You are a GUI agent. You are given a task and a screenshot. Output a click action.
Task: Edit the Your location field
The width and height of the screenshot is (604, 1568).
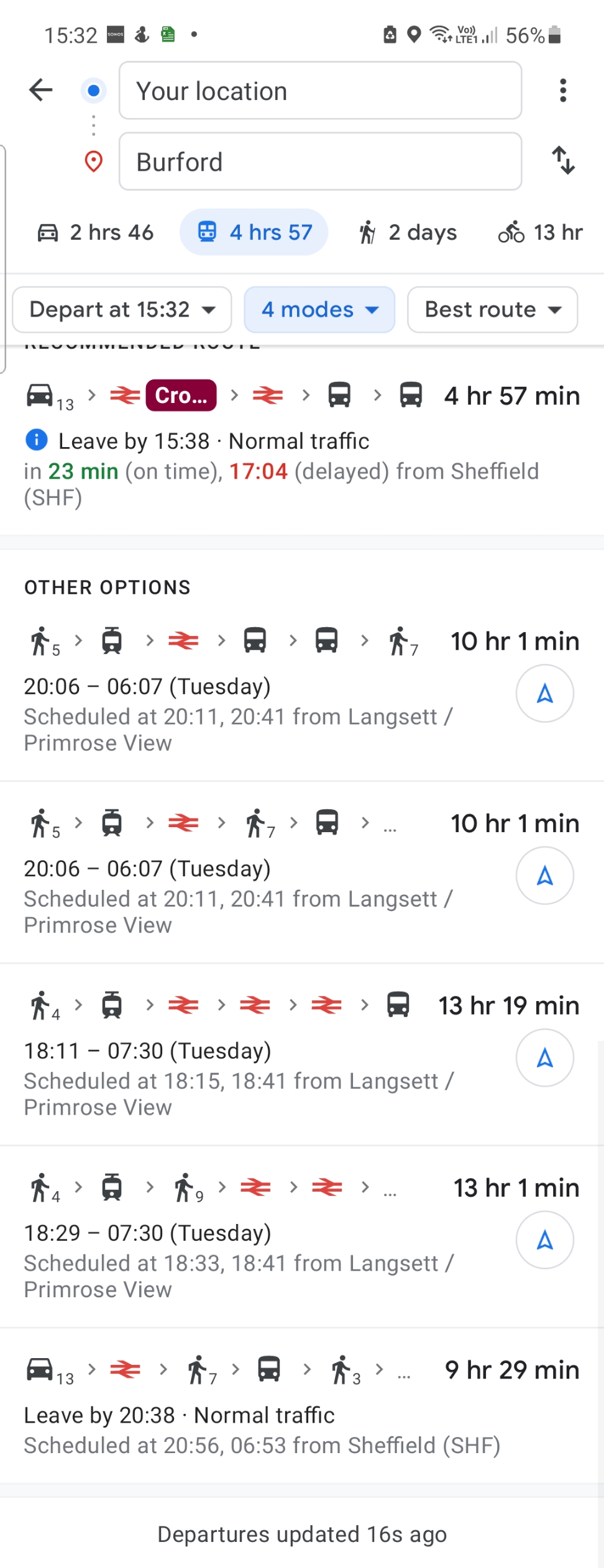click(x=320, y=91)
